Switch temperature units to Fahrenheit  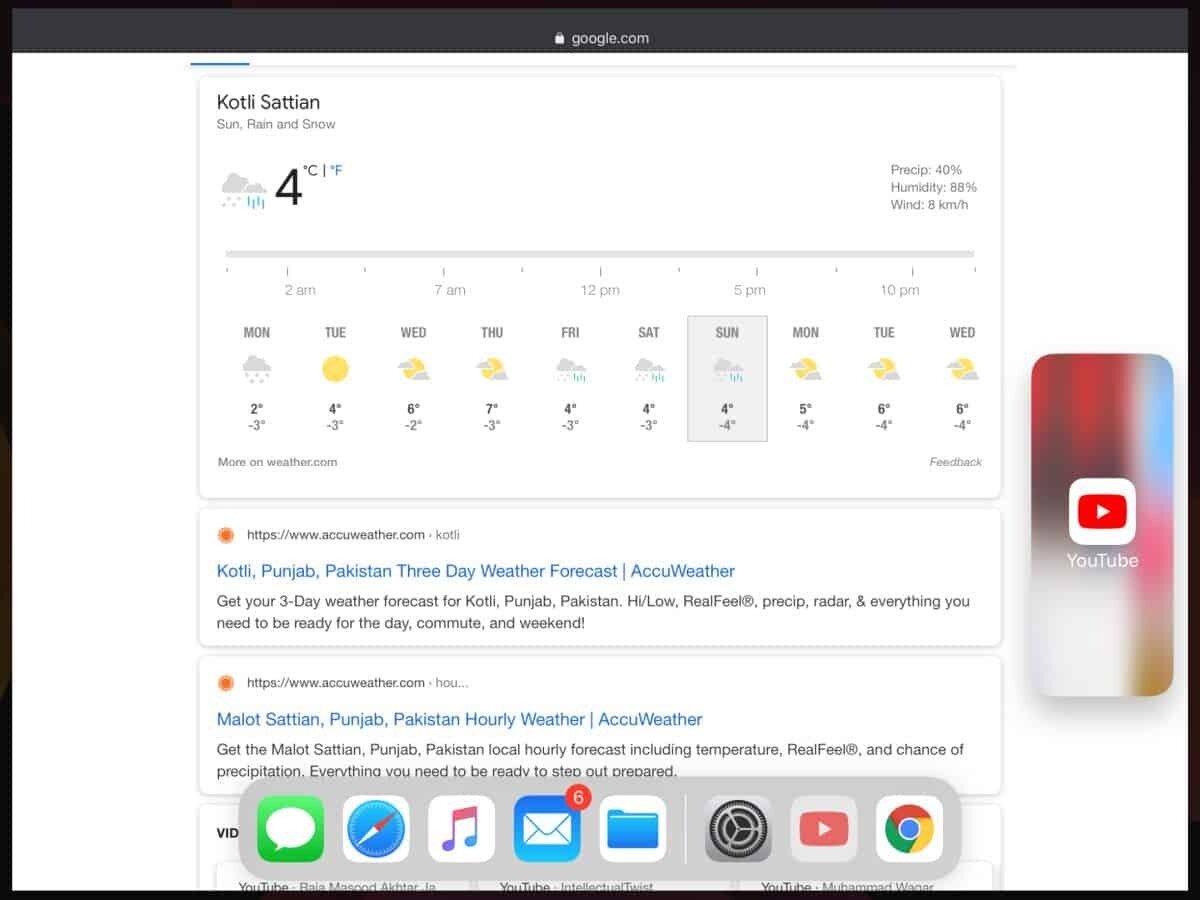coord(337,170)
